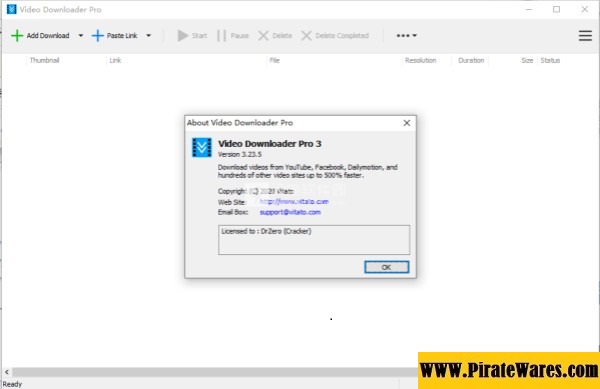Screen dimensions: 600x389
Task: Open the vitato.com web site link
Action: tap(294, 202)
